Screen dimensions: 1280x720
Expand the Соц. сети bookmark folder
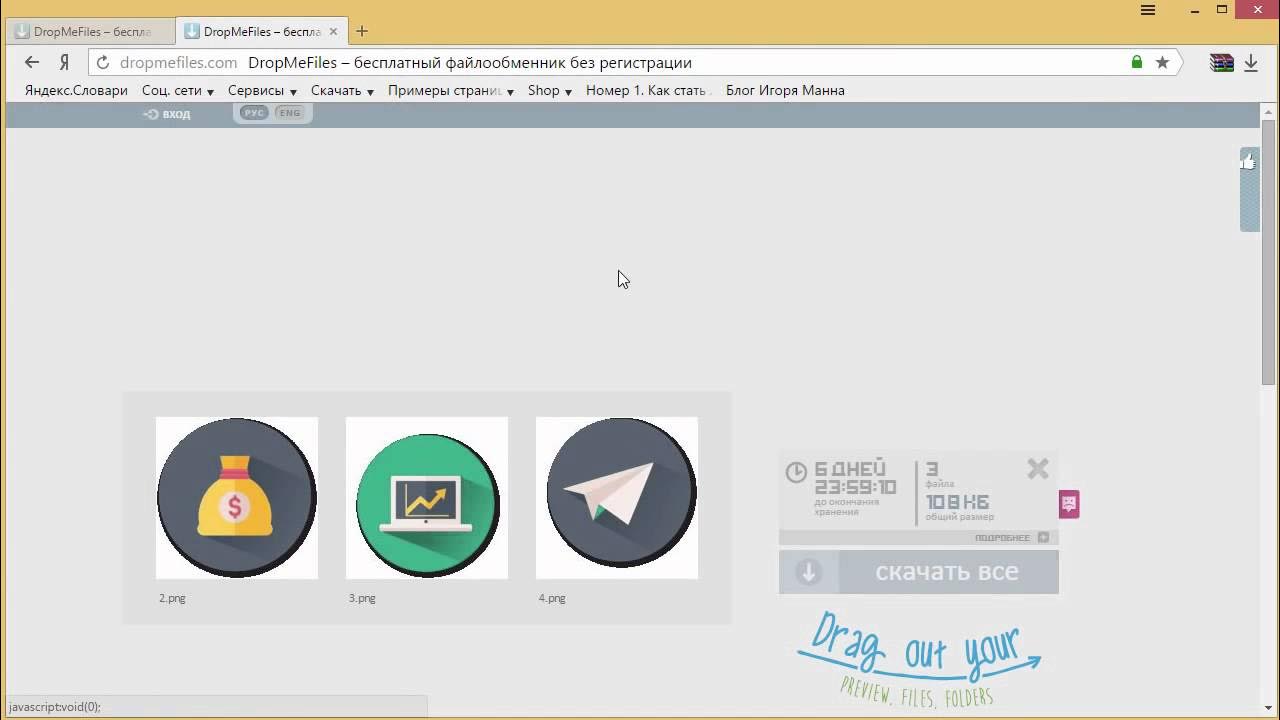[x=178, y=90]
